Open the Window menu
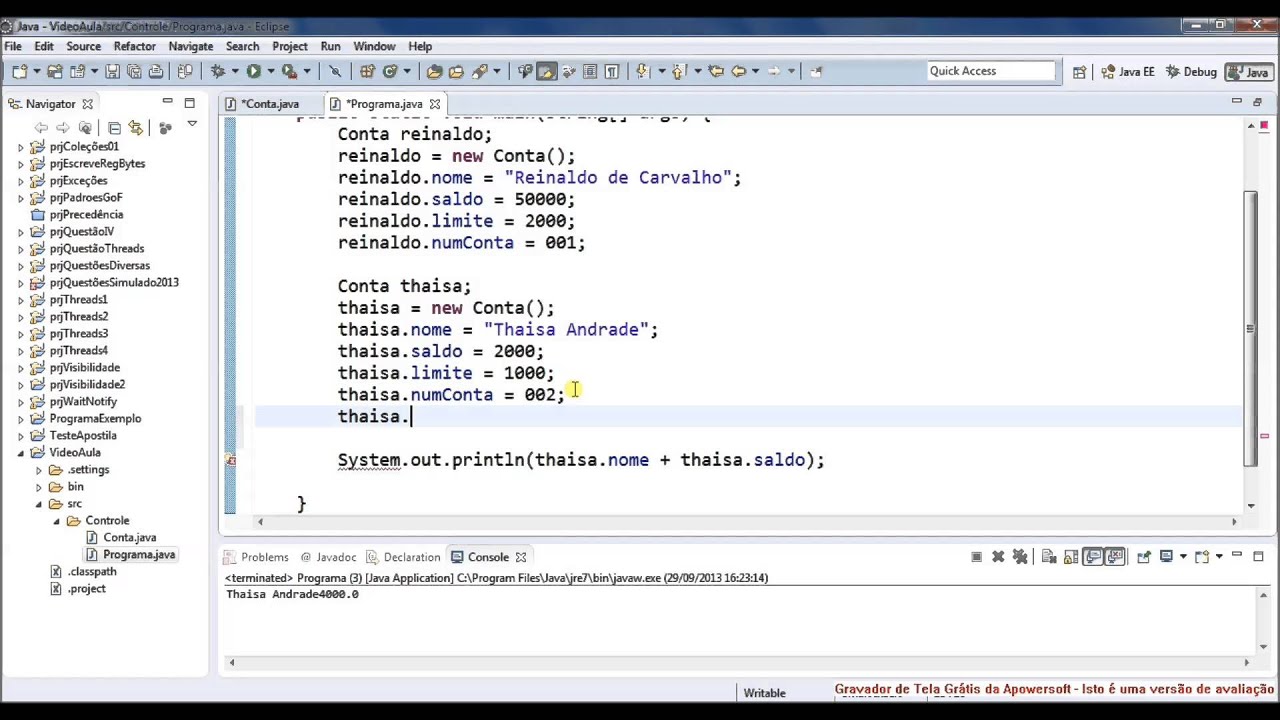 [x=374, y=46]
